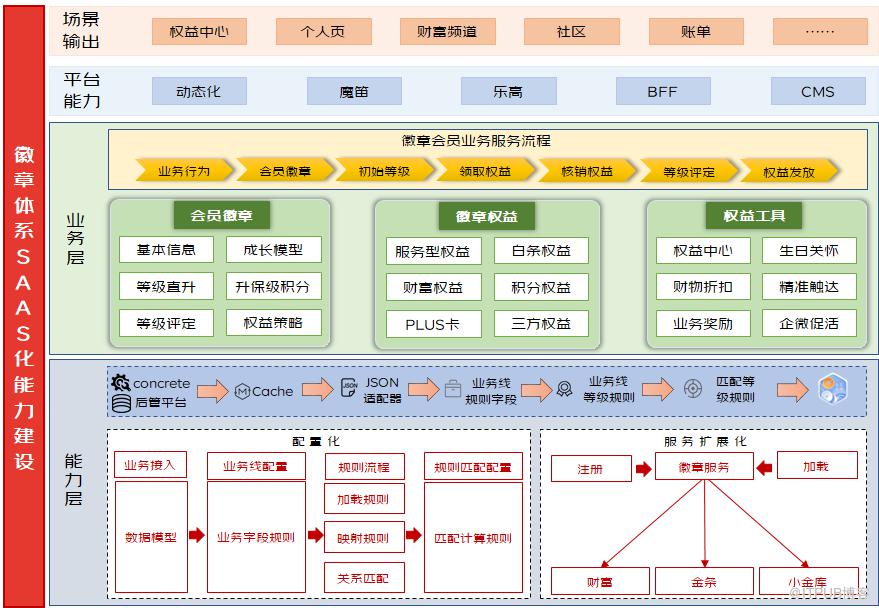879x608 pixels.
Task: Click the Cache hexagon icon
Action: tap(242, 391)
